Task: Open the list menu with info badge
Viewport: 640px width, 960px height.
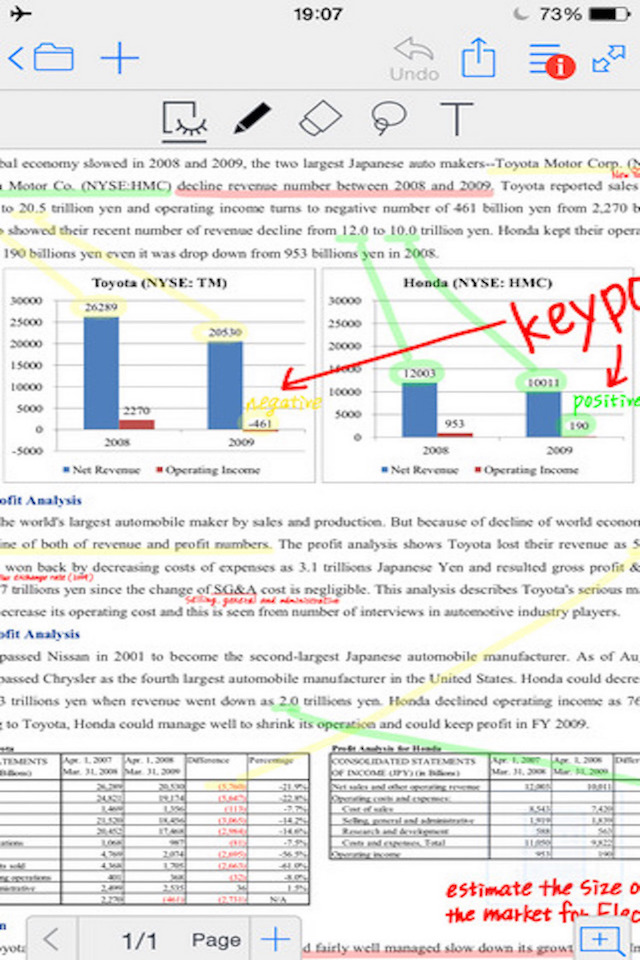Action: (x=551, y=60)
